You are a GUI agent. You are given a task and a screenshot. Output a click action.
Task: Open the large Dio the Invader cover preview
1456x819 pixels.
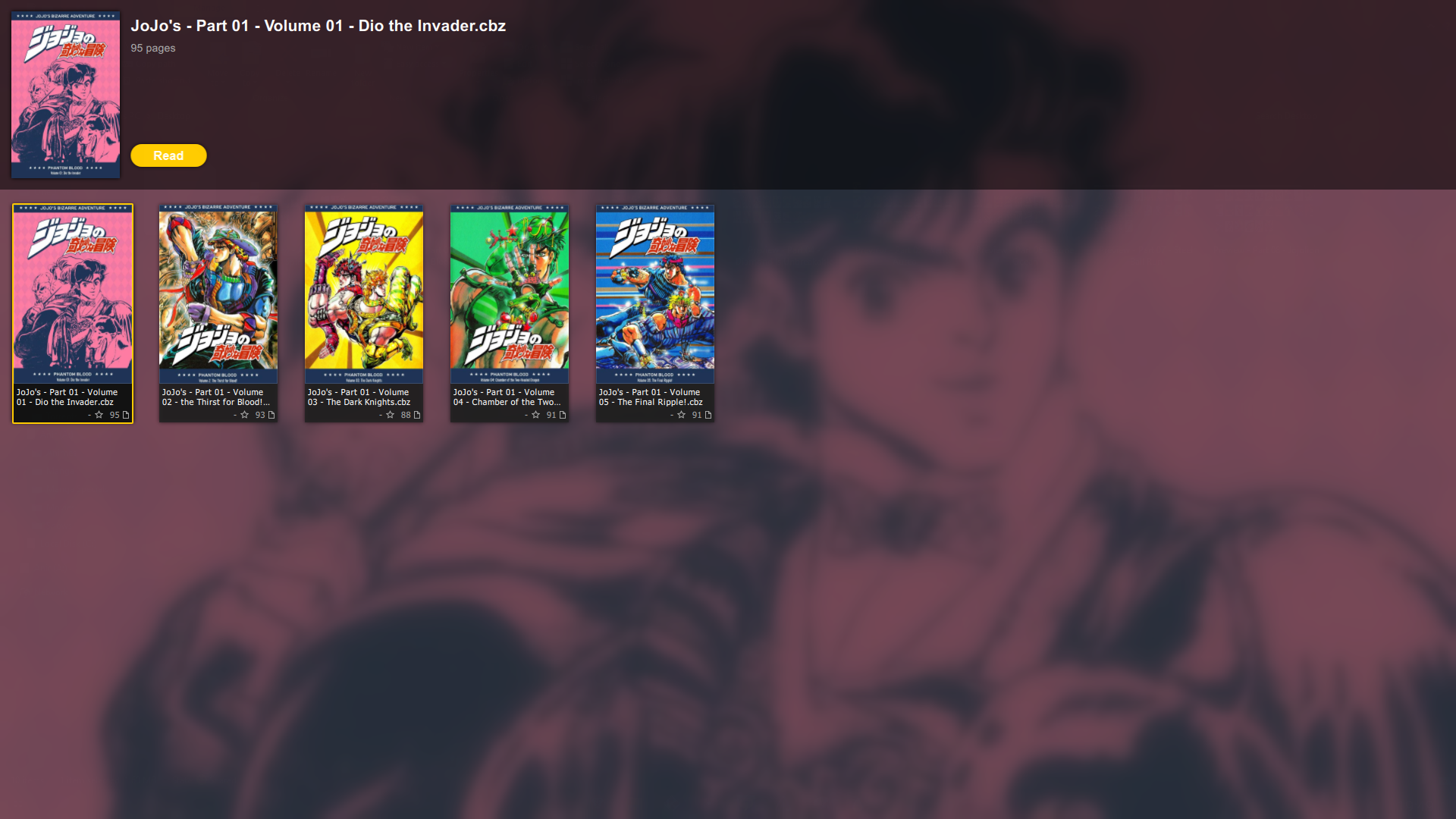coord(65,95)
